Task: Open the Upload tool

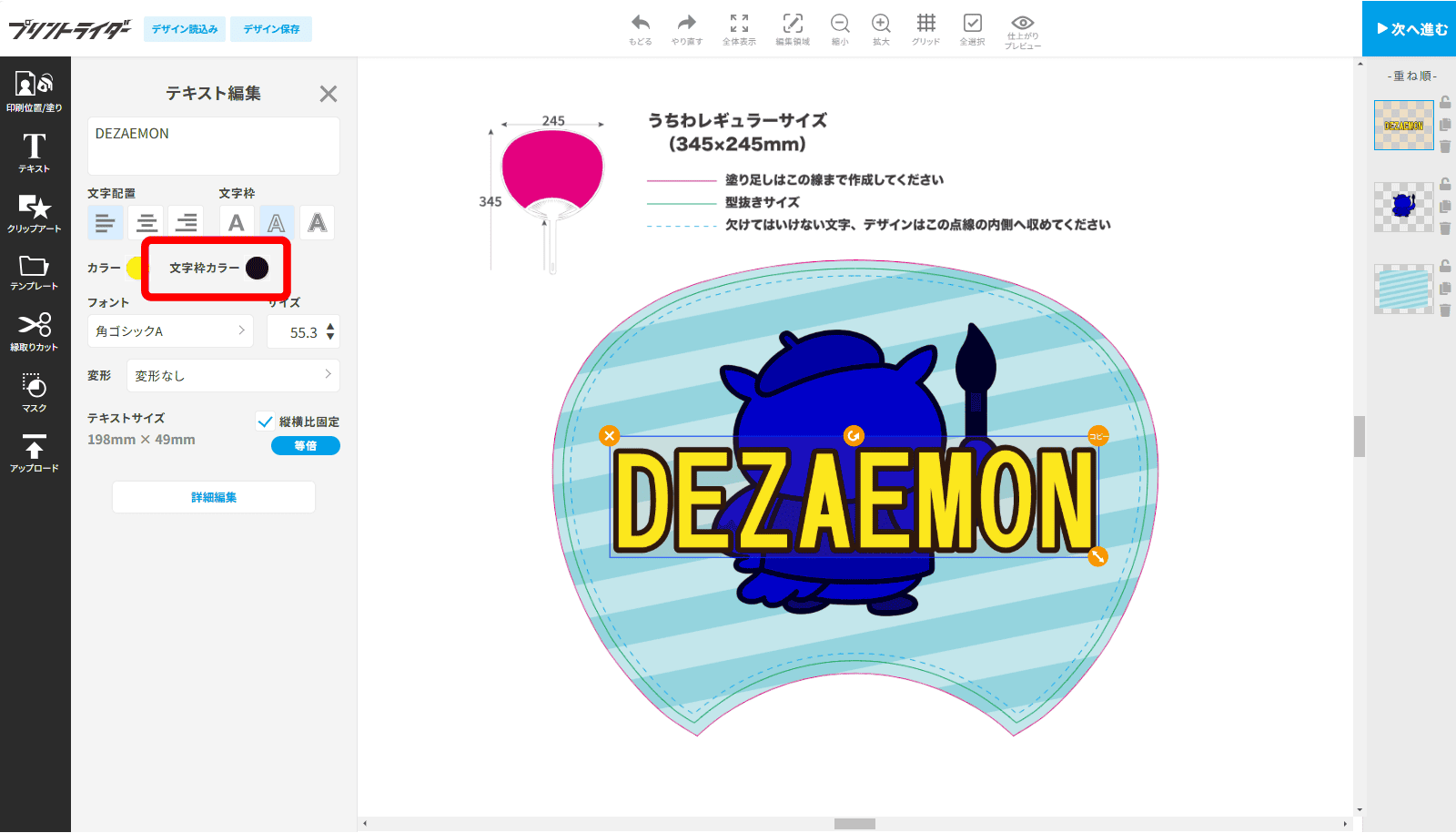Action: click(35, 452)
